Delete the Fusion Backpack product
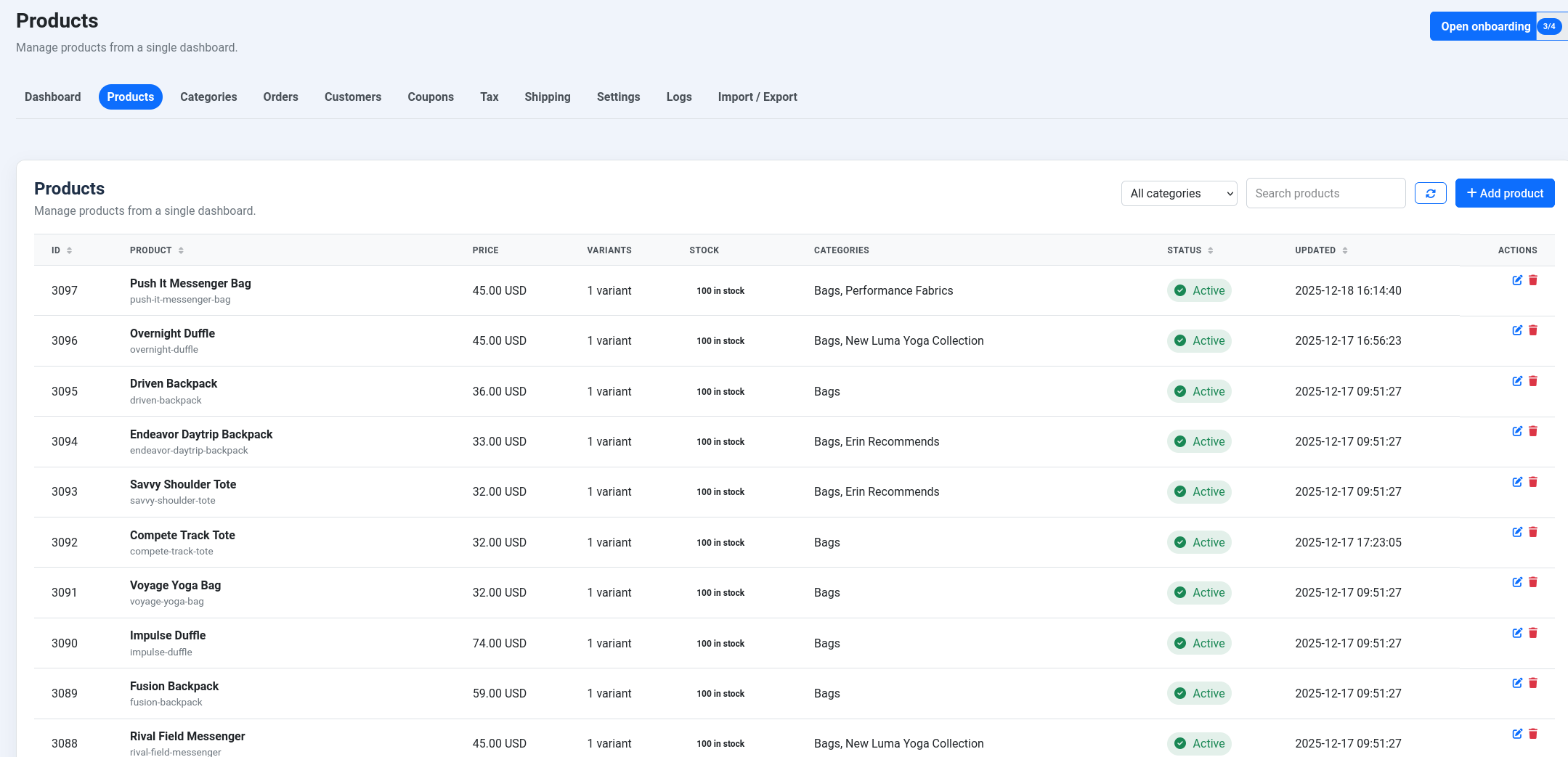This screenshot has width=1568, height=757. (x=1533, y=683)
